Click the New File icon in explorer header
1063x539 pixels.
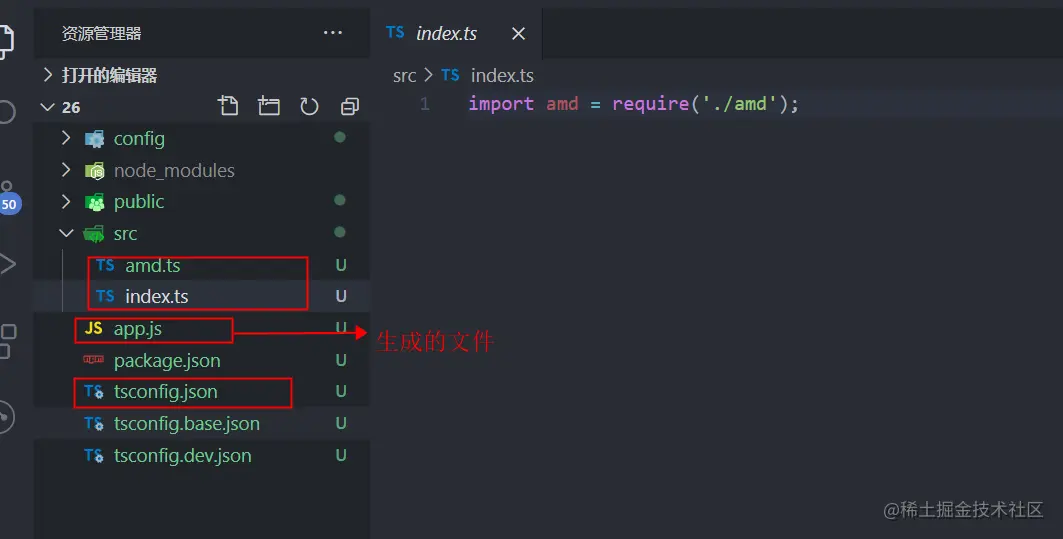point(228,106)
